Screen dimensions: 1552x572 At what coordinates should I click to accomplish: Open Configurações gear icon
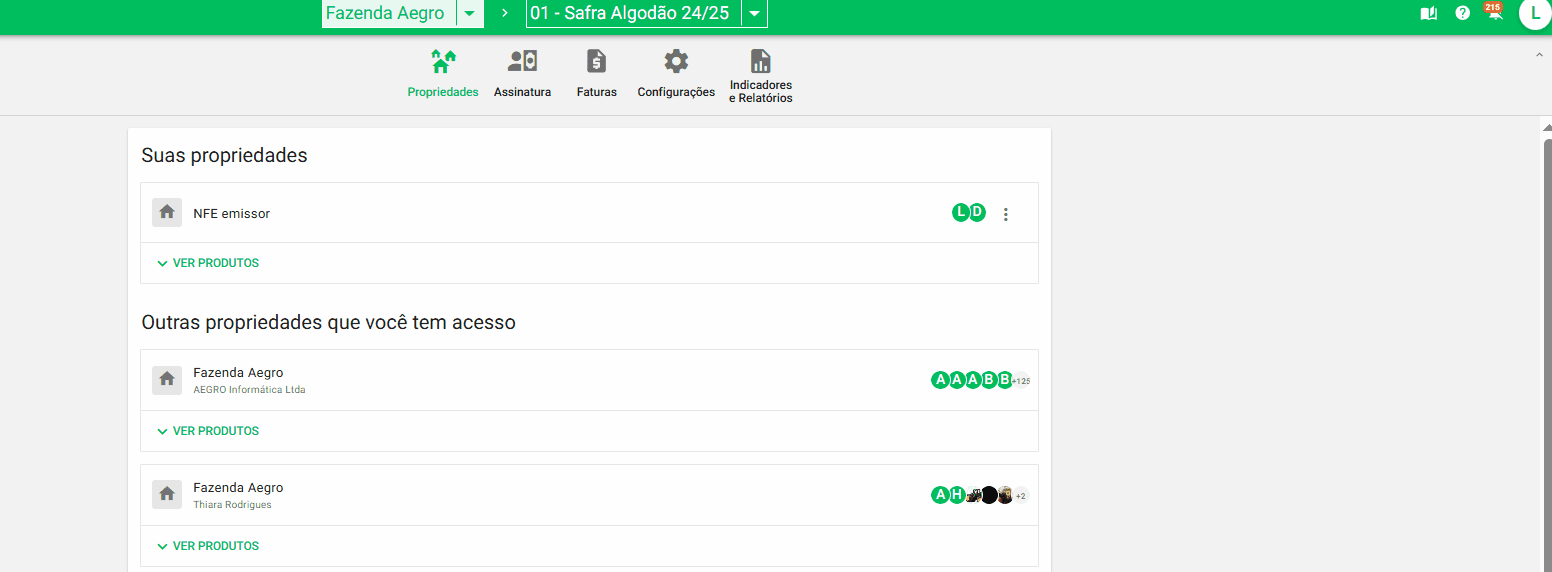tap(676, 62)
